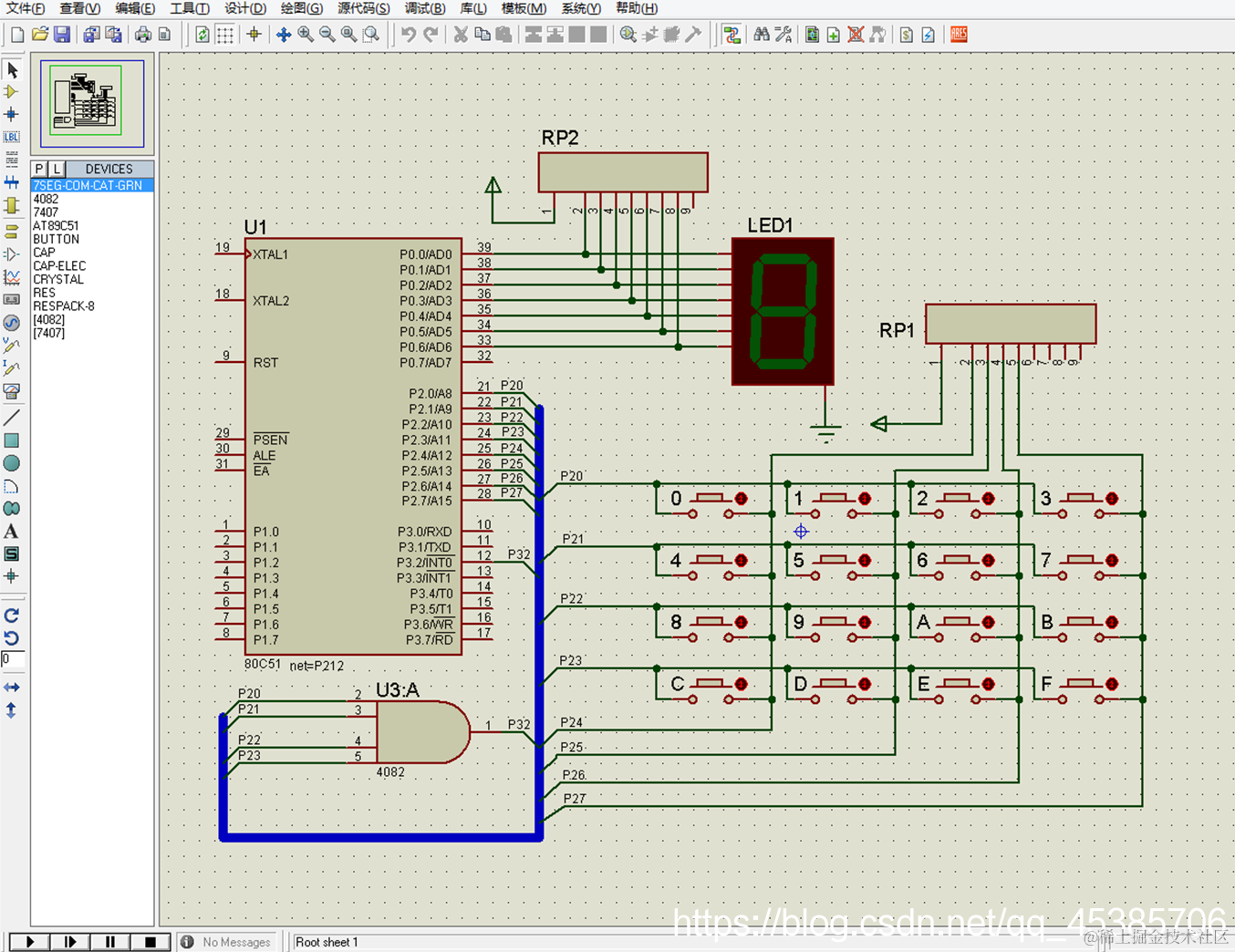The height and width of the screenshot is (952, 1235).
Task: Save the design with the floppy icon
Action: coord(62,35)
